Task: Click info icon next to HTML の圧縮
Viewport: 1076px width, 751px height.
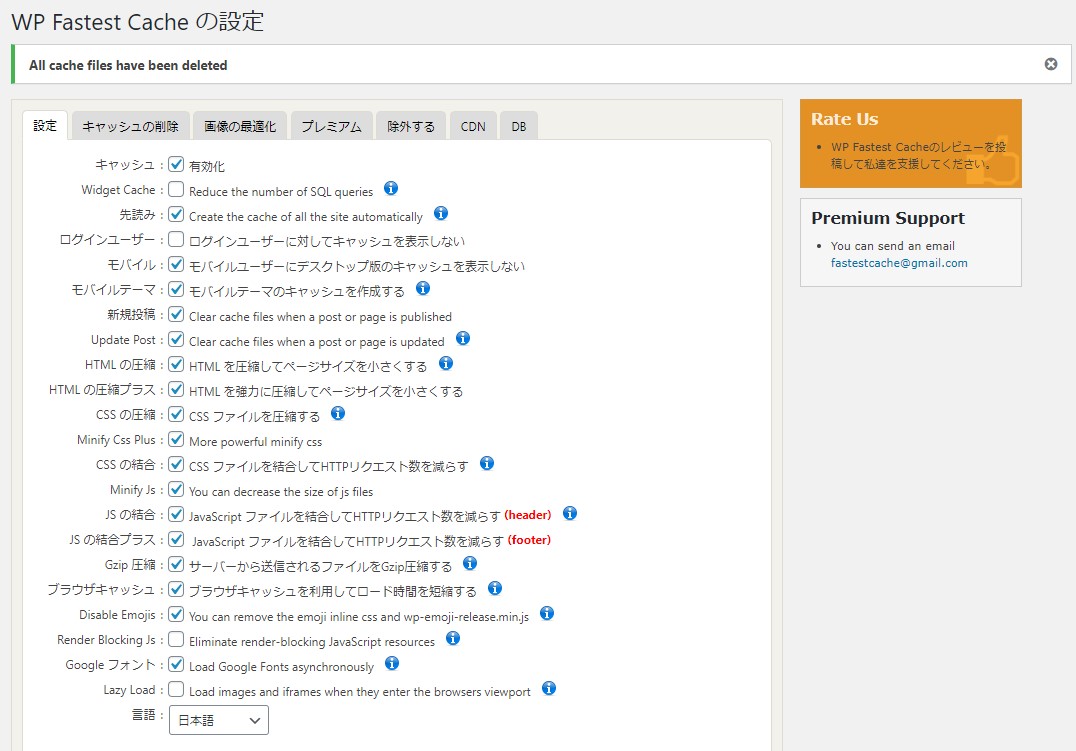Action: 446,363
